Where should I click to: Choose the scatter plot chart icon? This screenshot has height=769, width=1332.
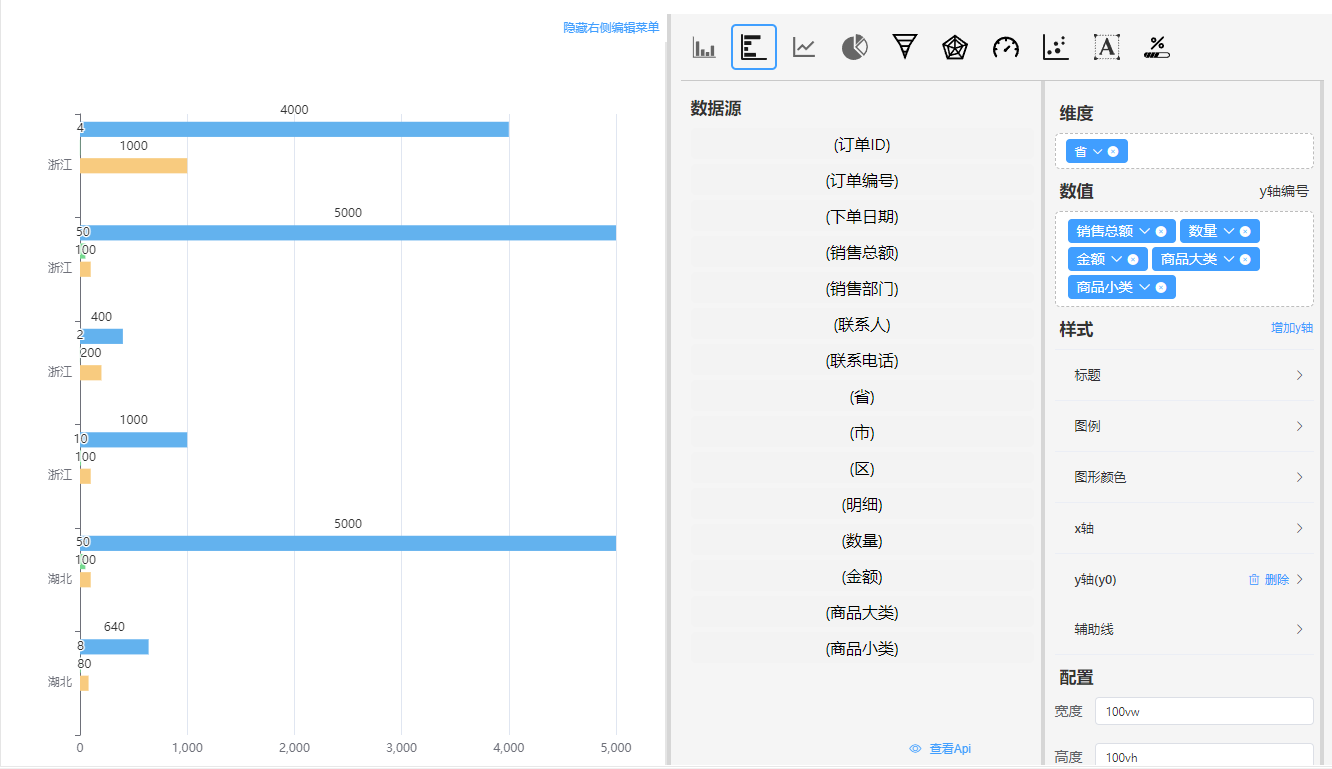[x=1055, y=47]
